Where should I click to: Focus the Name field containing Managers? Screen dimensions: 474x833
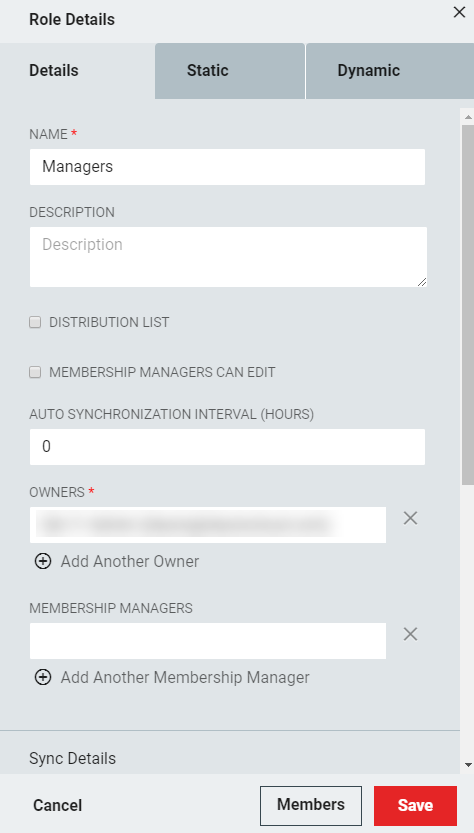[227, 167]
